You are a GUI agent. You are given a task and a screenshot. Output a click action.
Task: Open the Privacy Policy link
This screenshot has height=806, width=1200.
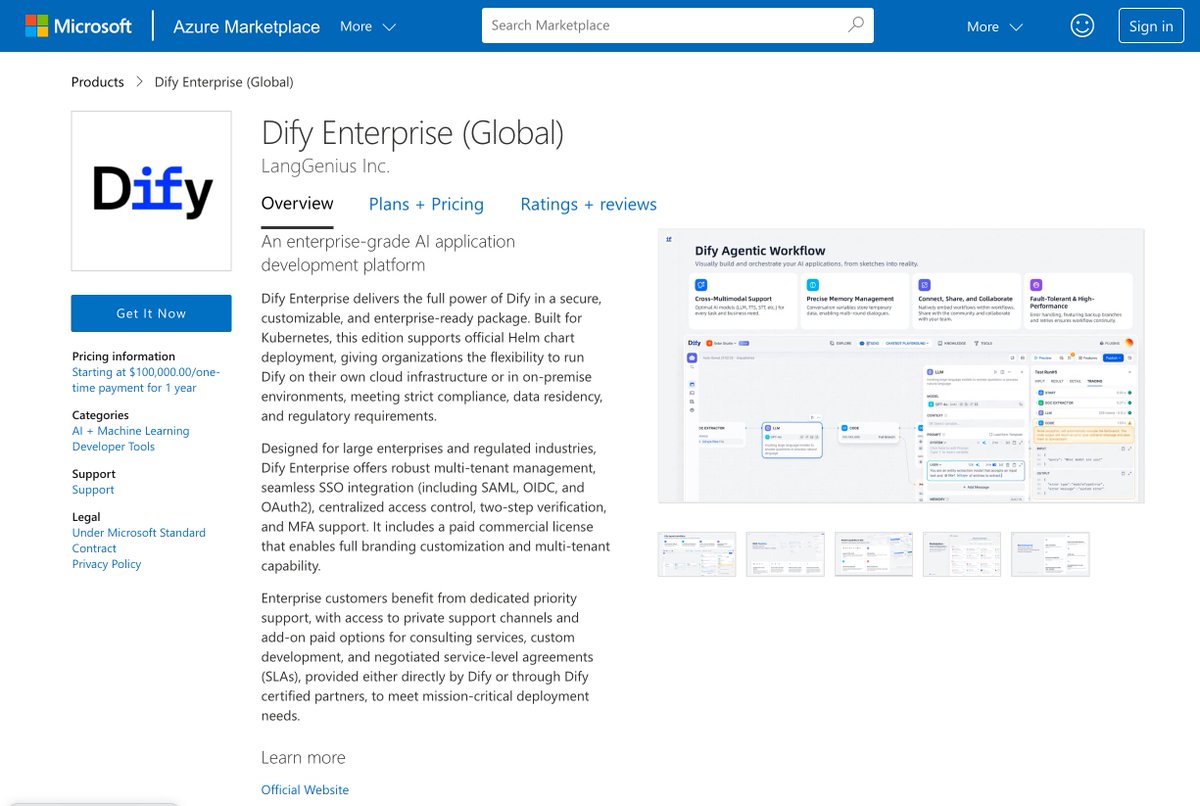(x=106, y=564)
